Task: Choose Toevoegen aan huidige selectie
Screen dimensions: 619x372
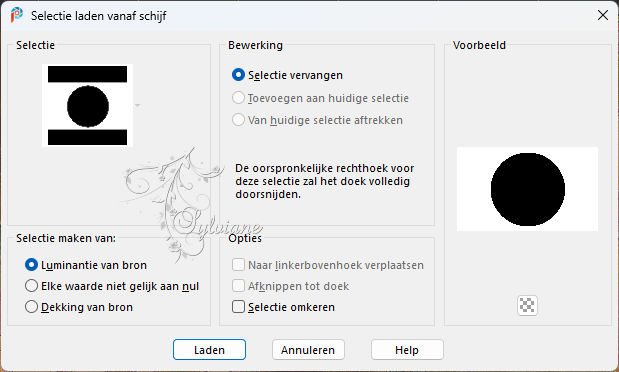Action: [320, 98]
